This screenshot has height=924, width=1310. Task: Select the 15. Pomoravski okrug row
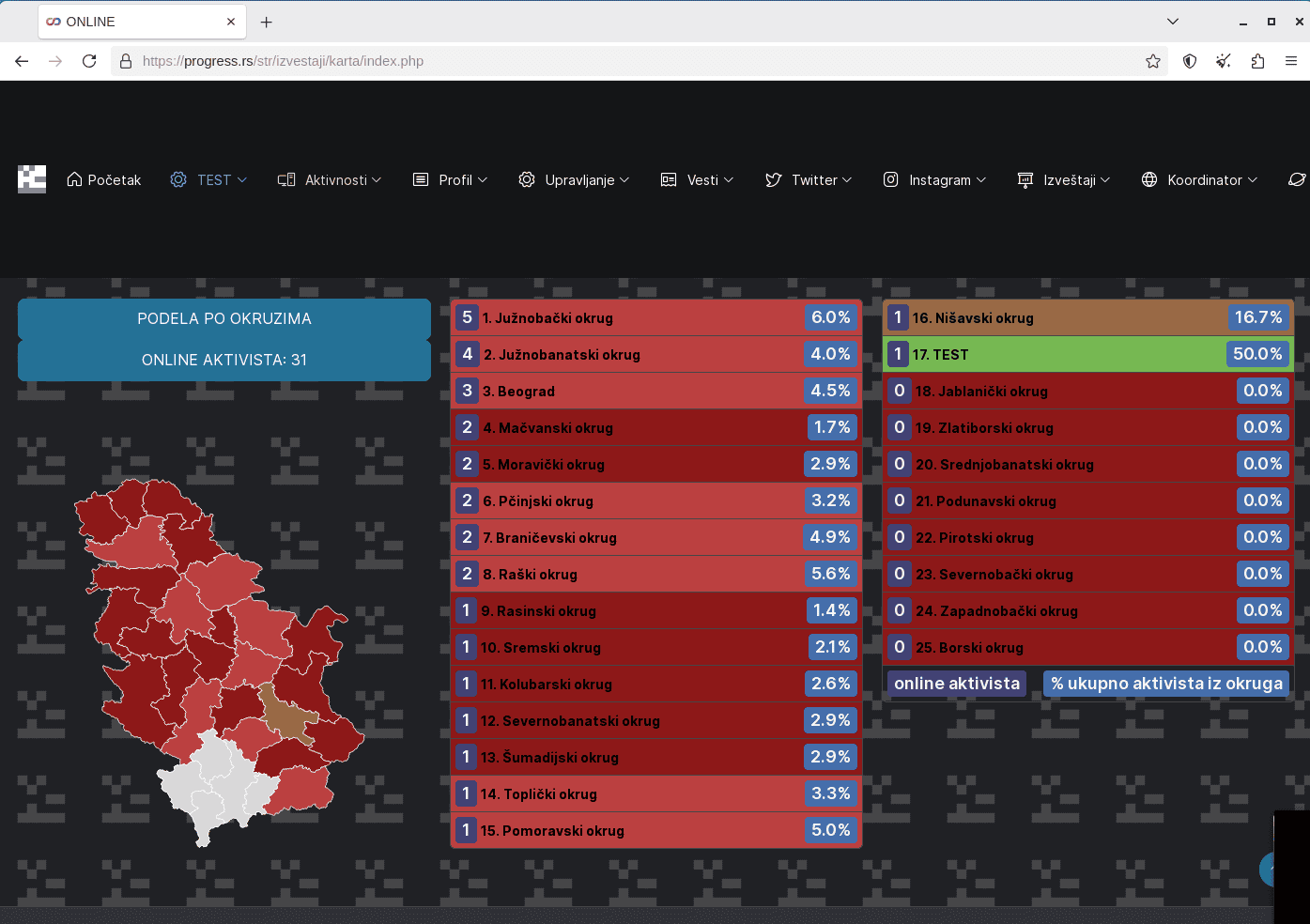pyautogui.click(x=656, y=830)
